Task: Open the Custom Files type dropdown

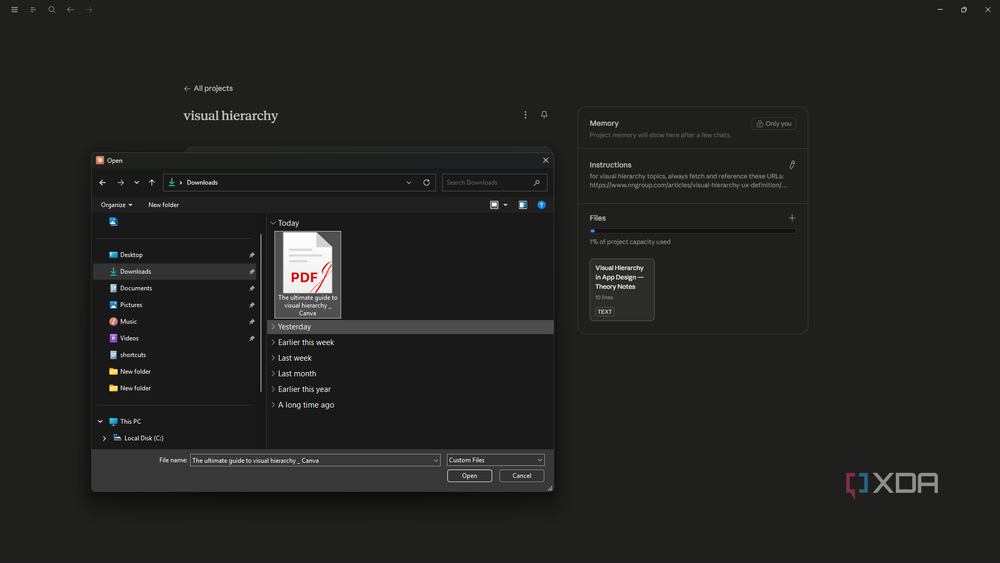Action: pyautogui.click(x=496, y=460)
